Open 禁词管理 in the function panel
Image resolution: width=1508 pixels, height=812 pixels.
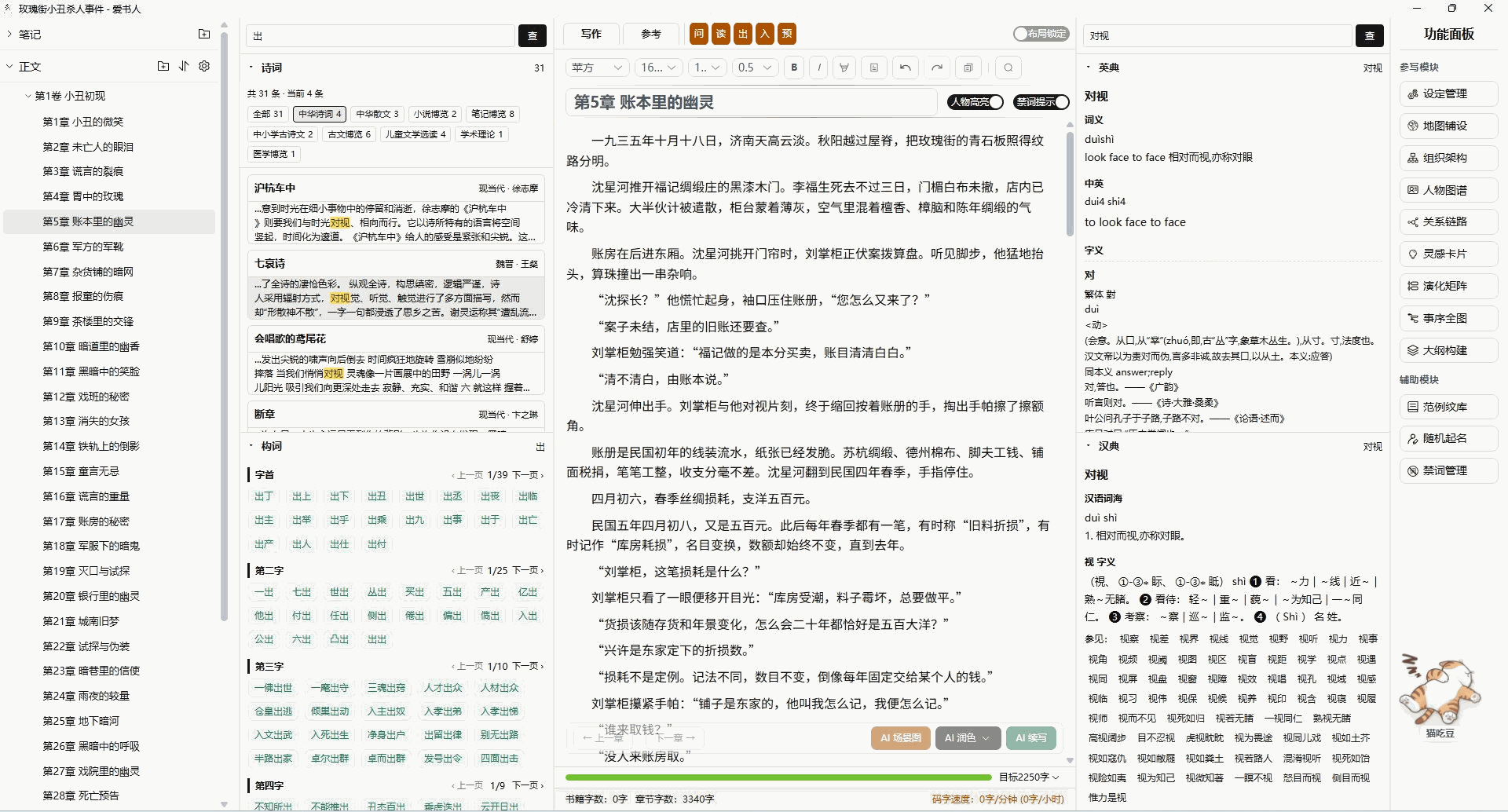pos(1448,470)
